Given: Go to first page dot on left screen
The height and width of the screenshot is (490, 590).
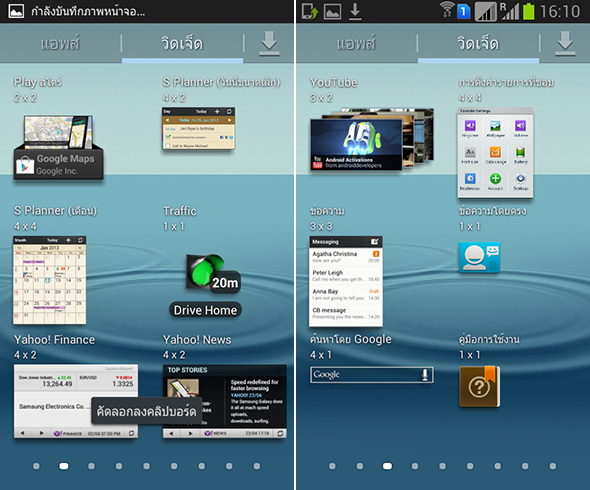Looking at the screenshot, I should (x=36, y=466).
